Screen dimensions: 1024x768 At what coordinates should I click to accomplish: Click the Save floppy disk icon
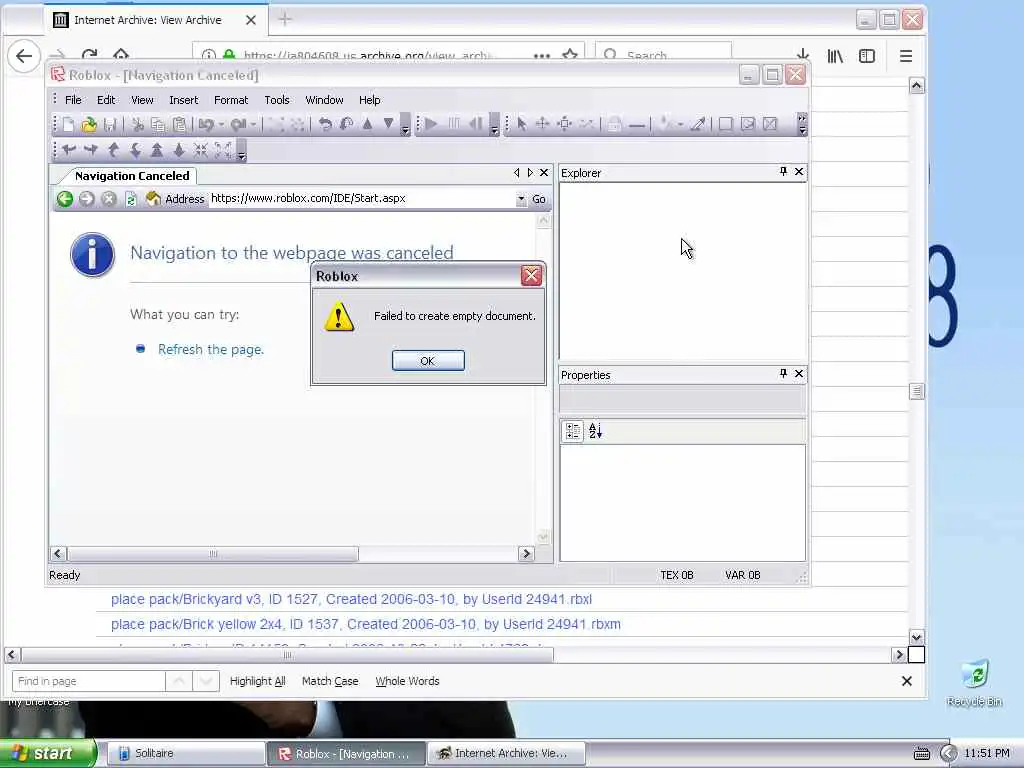(110, 124)
